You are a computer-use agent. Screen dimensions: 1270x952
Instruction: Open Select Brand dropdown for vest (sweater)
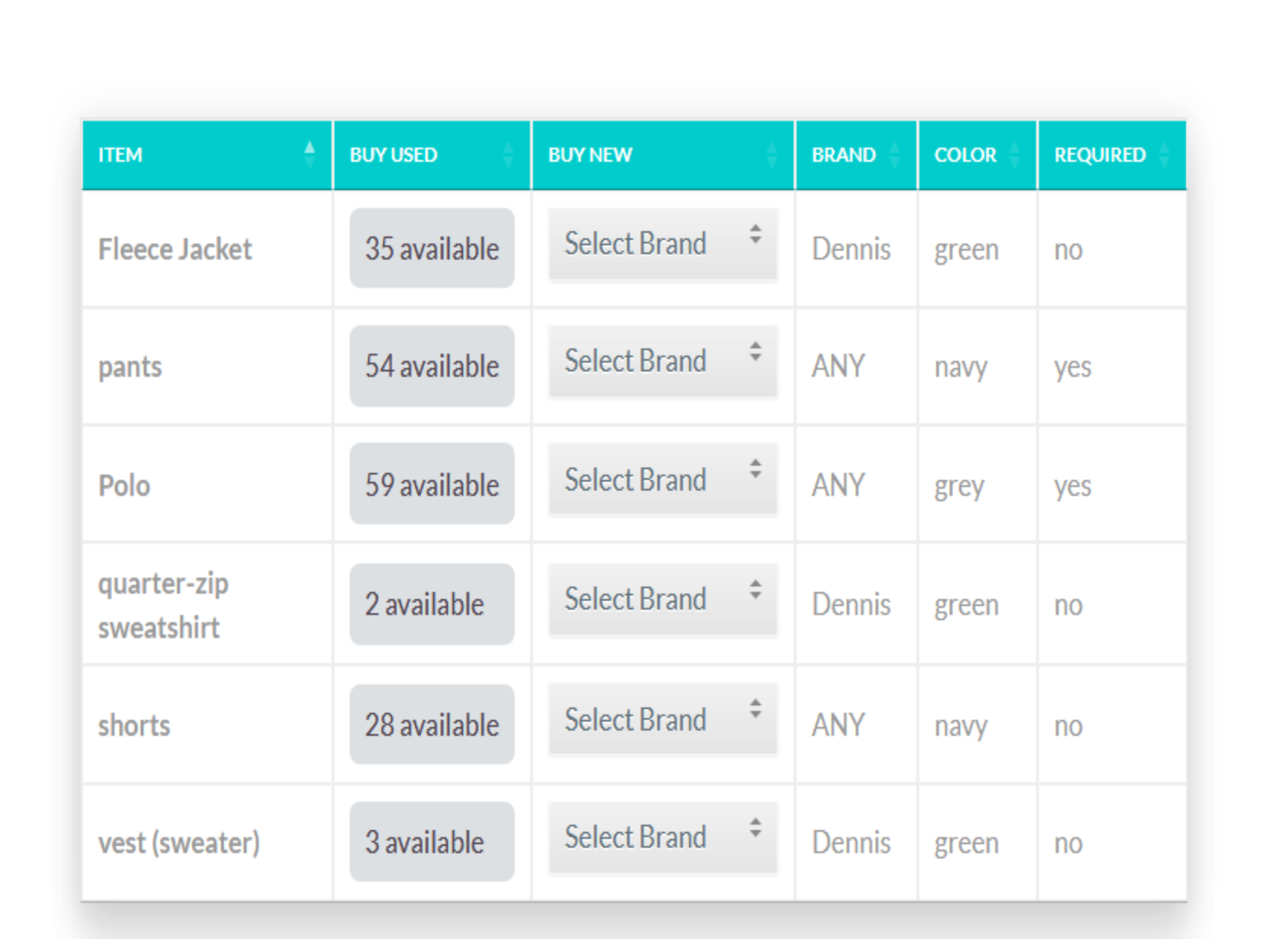[x=663, y=837]
